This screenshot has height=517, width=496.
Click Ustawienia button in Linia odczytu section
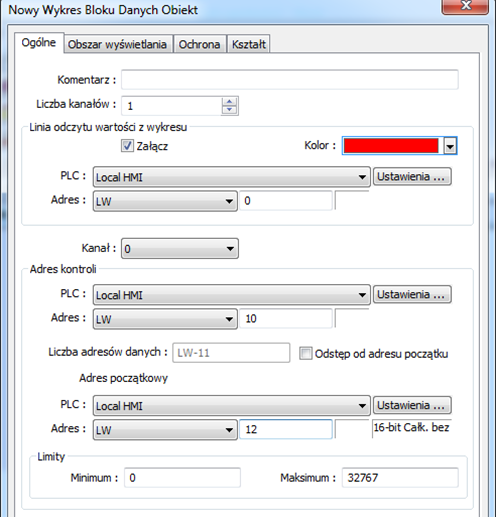point(412,176)
